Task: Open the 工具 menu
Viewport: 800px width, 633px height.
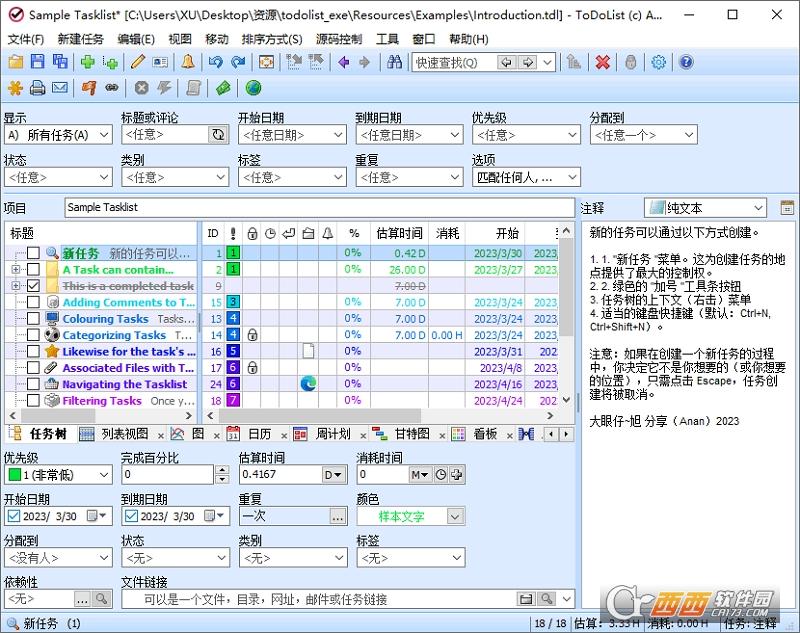Action: pyautogui.click(x=387, y=39)
